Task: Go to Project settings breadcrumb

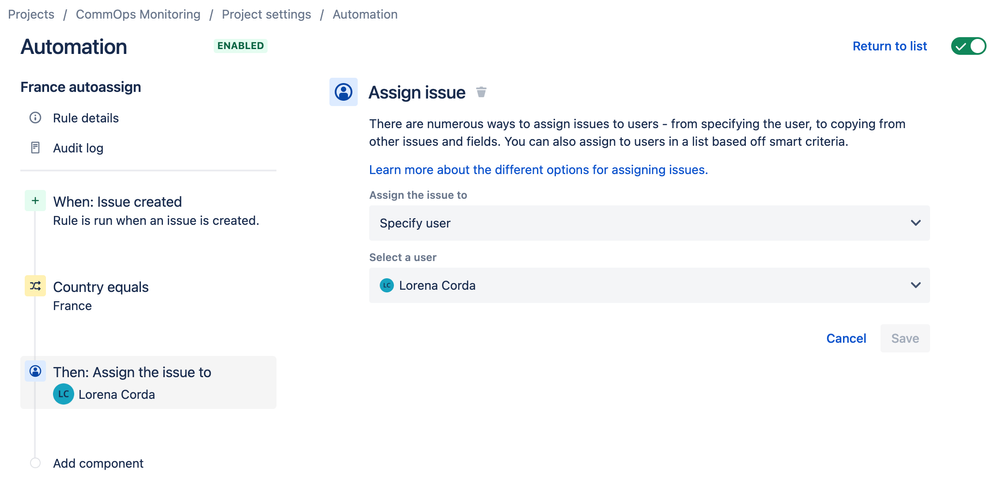Action: [x=266, y=15]
